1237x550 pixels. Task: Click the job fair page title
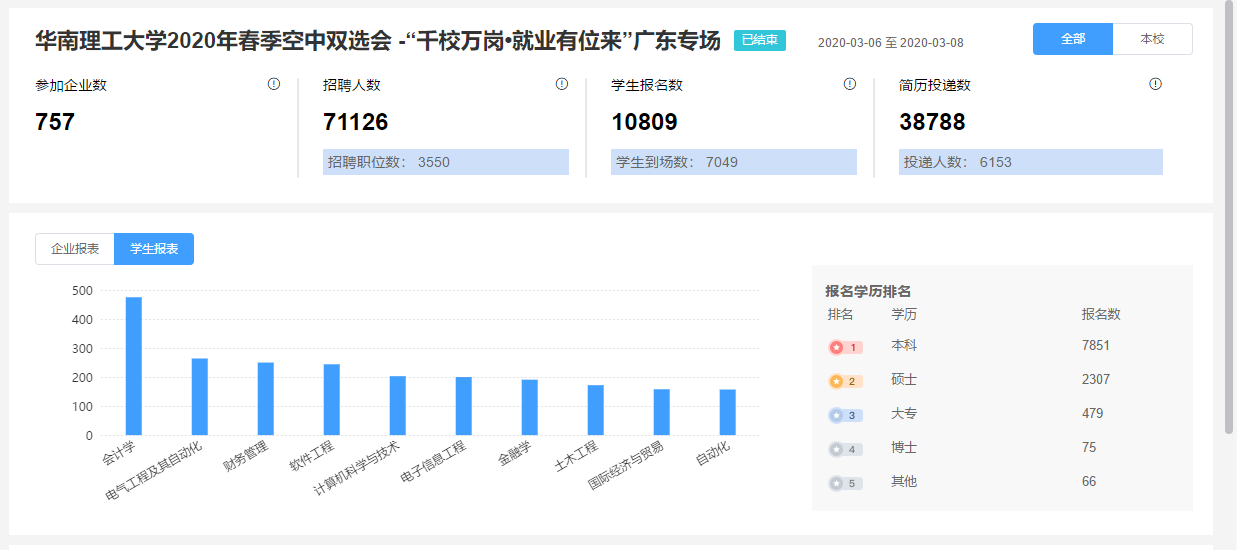pyautogui.click(x=378, y=41)
